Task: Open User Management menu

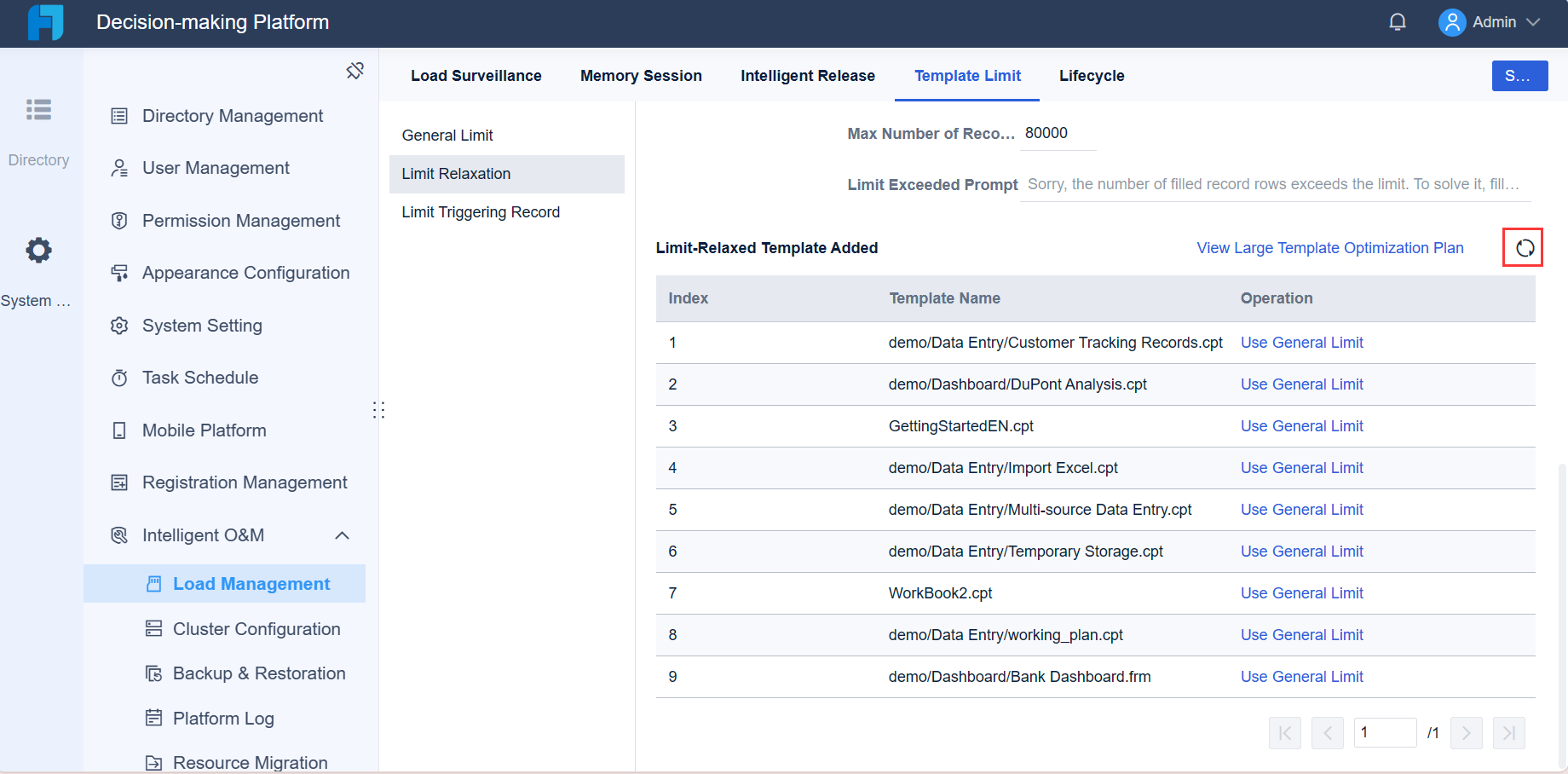Action: pyautogui.click(x=216, y=168)
